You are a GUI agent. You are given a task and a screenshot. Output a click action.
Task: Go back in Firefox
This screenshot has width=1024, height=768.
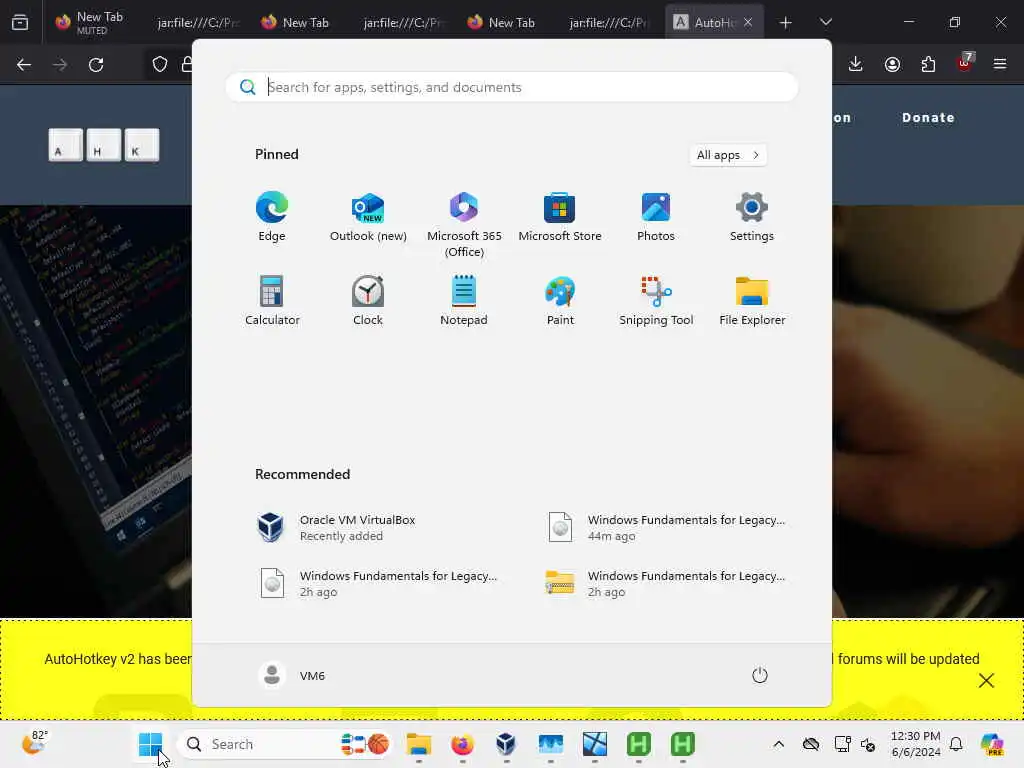(x=24, y=65)
